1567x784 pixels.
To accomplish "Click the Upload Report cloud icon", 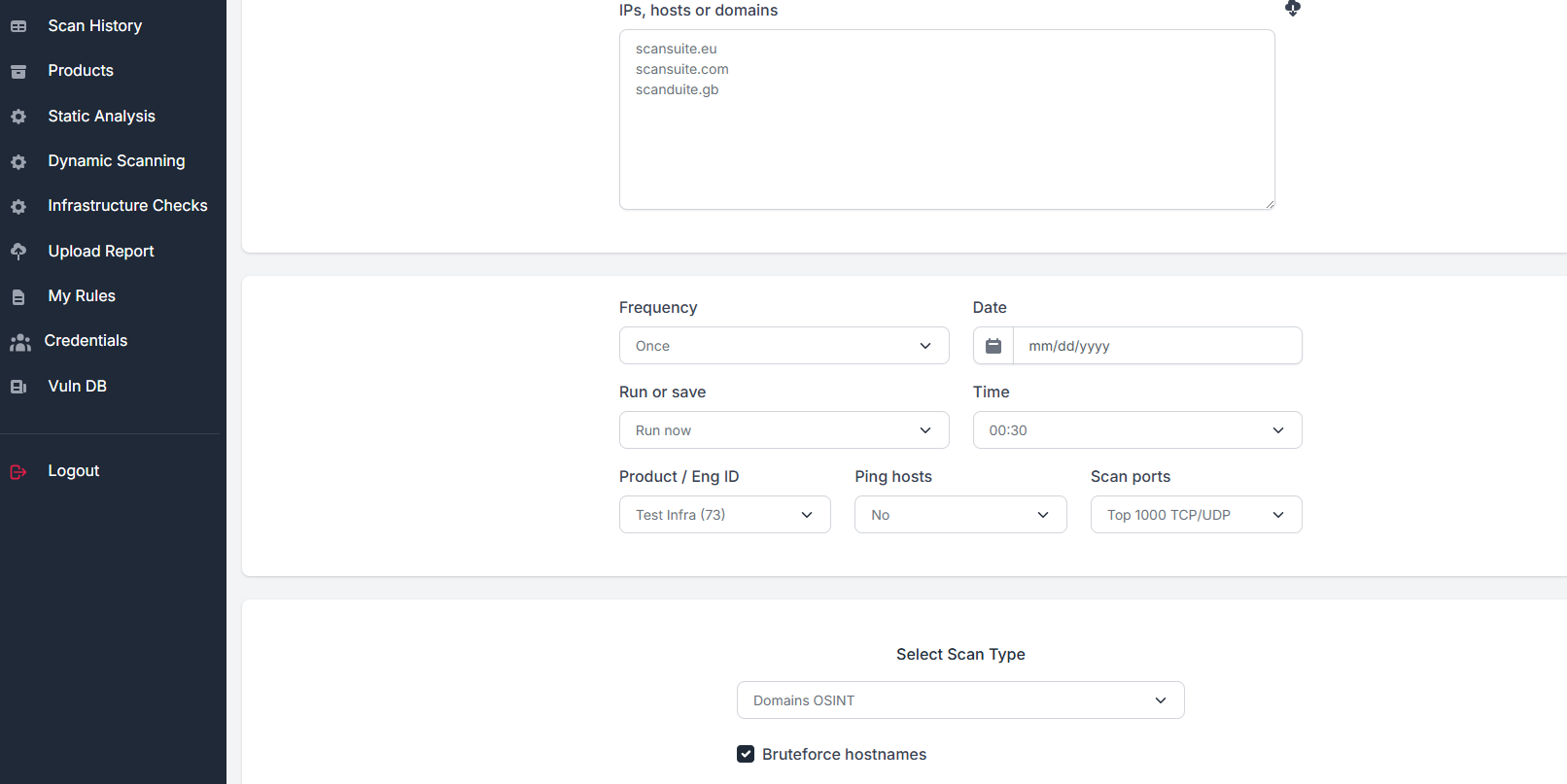I will tap(18, 252).
